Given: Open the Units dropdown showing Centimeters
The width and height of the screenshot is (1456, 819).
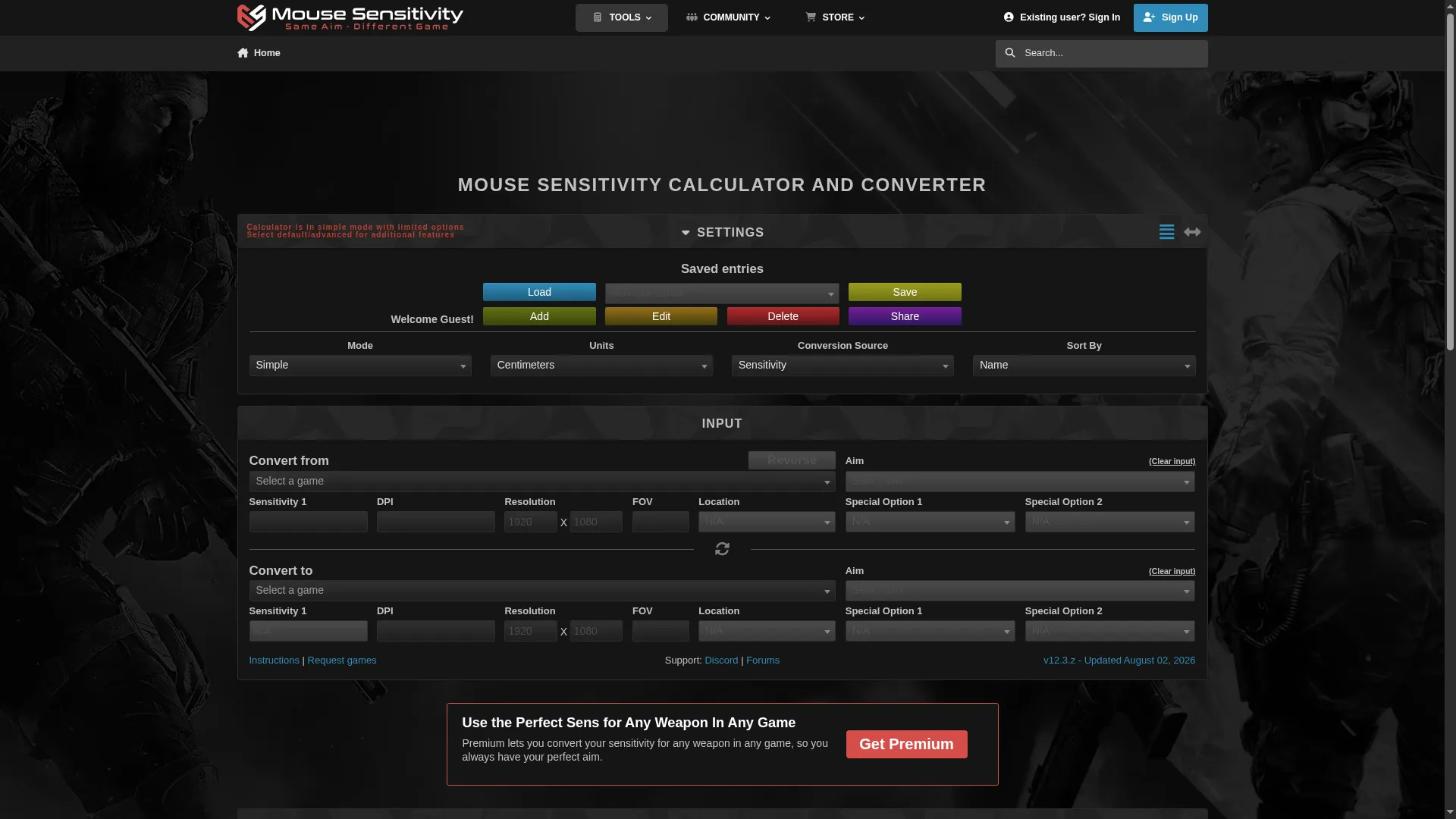Looking at the screenshot, I should (x=601, y=366).
